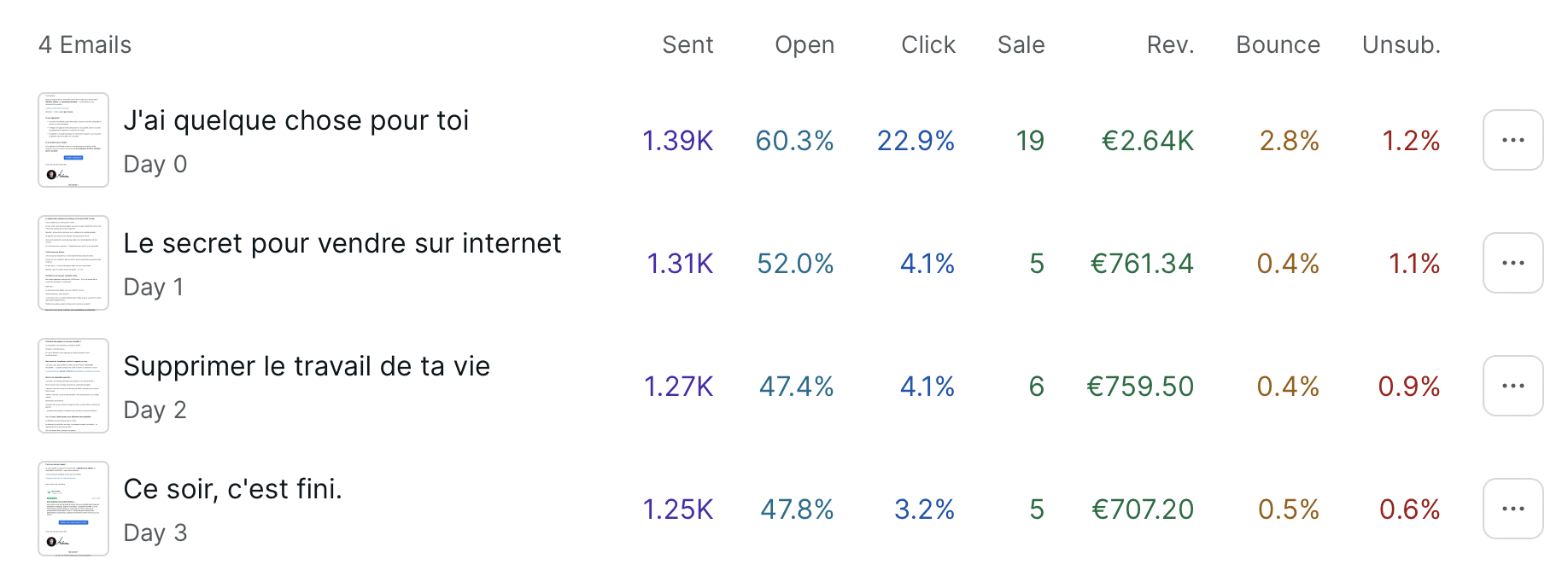Click the Bounce column header
1568x582 pixels.
[x=1278, y=44]
